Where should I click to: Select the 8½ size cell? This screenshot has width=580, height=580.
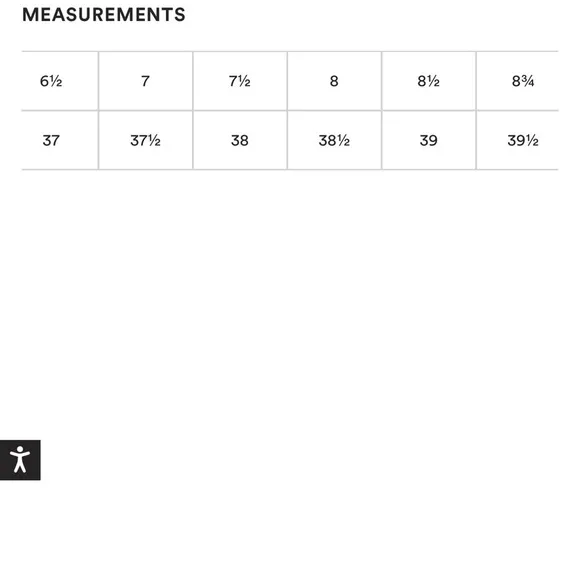coord(428,81)
